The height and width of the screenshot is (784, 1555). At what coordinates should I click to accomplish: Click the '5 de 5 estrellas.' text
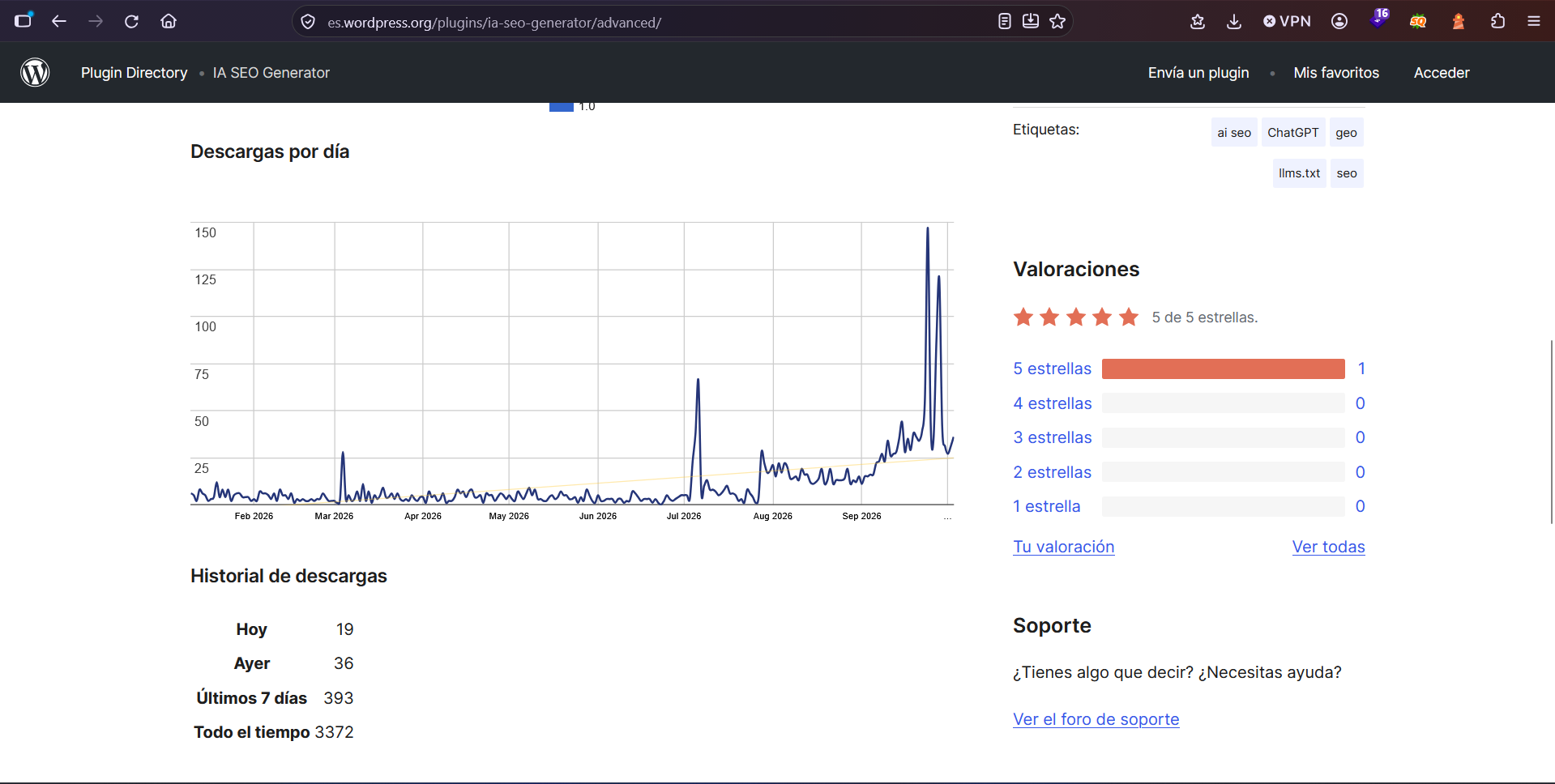[1205, 317]
